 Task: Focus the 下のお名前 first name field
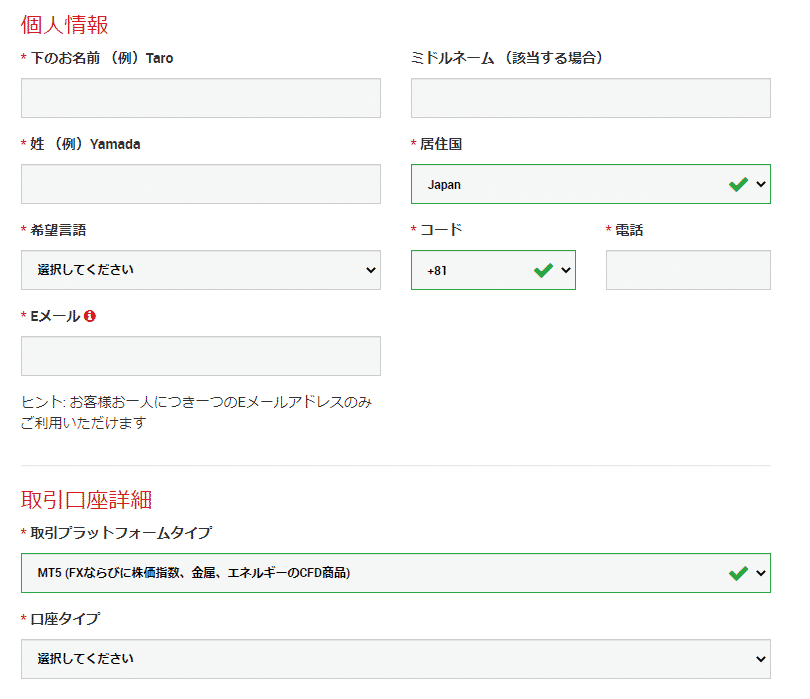click(201, 98)
